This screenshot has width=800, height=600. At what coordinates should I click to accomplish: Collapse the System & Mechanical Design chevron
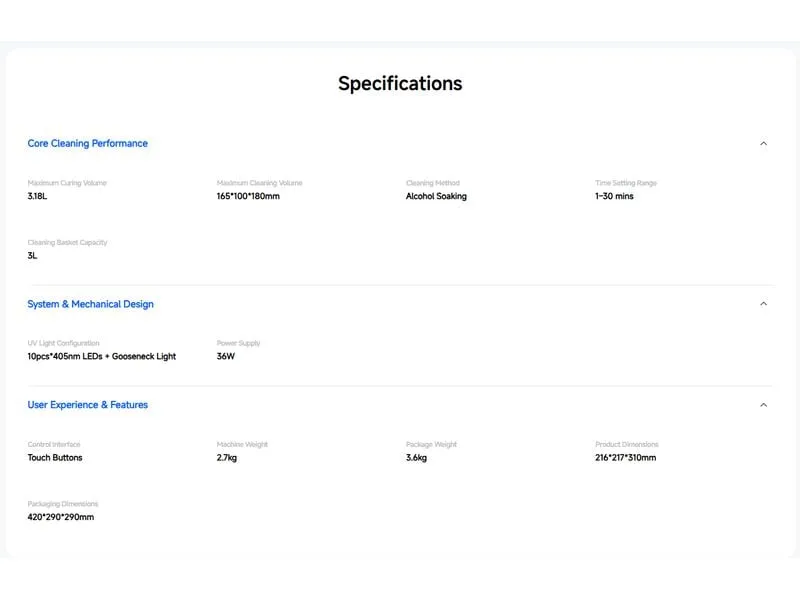coord(763,304)
